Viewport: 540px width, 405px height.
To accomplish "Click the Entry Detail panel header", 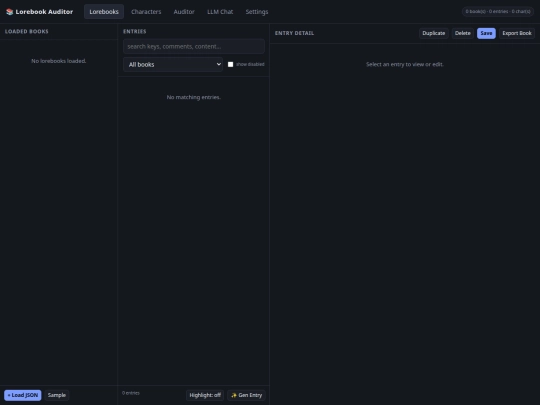I will point(294,33).
